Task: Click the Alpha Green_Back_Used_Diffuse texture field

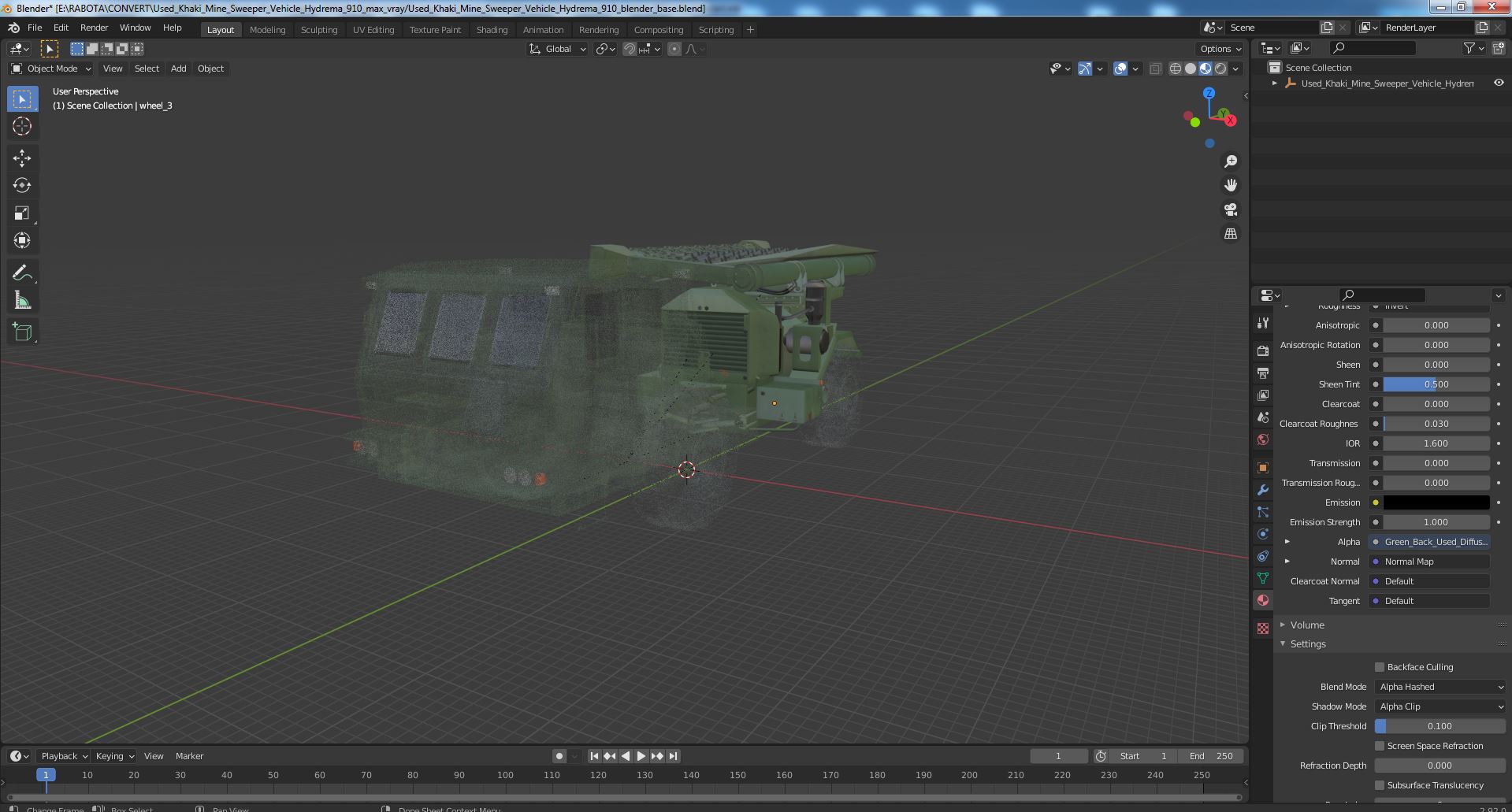Action: [1429, 542]
